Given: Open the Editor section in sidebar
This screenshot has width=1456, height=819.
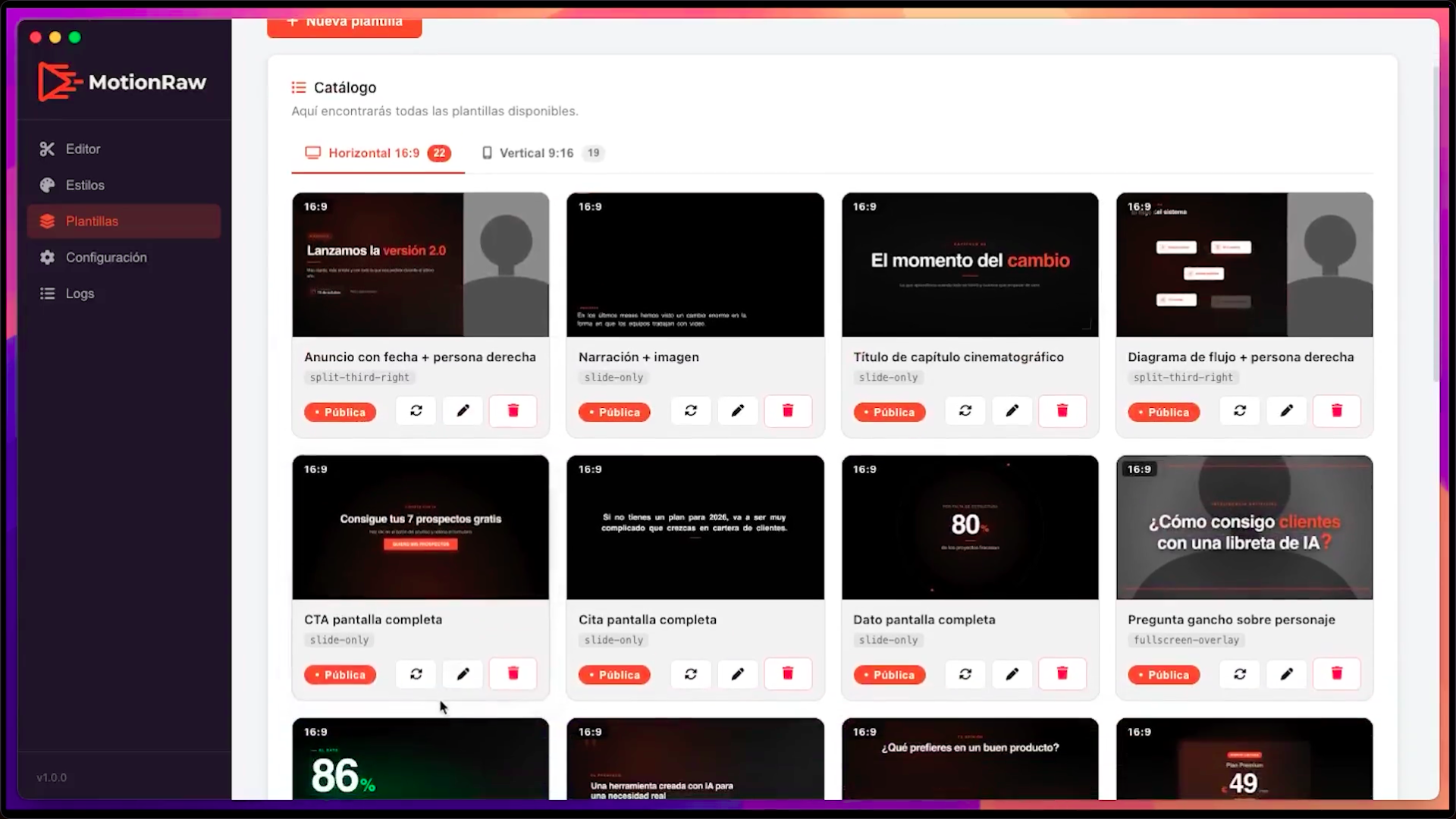Looking at the screenshot, I should (124, 149).
